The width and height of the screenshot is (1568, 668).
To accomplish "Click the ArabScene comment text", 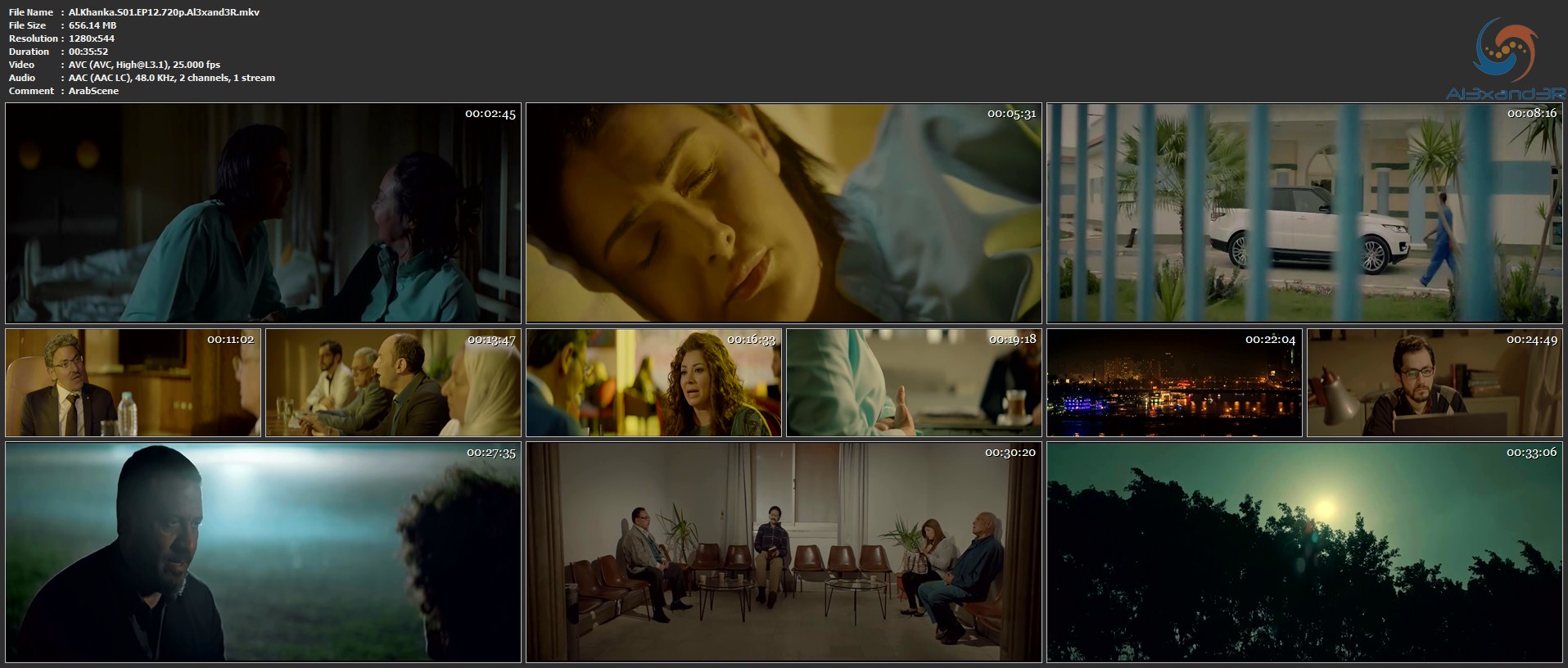I will (93, 91).
